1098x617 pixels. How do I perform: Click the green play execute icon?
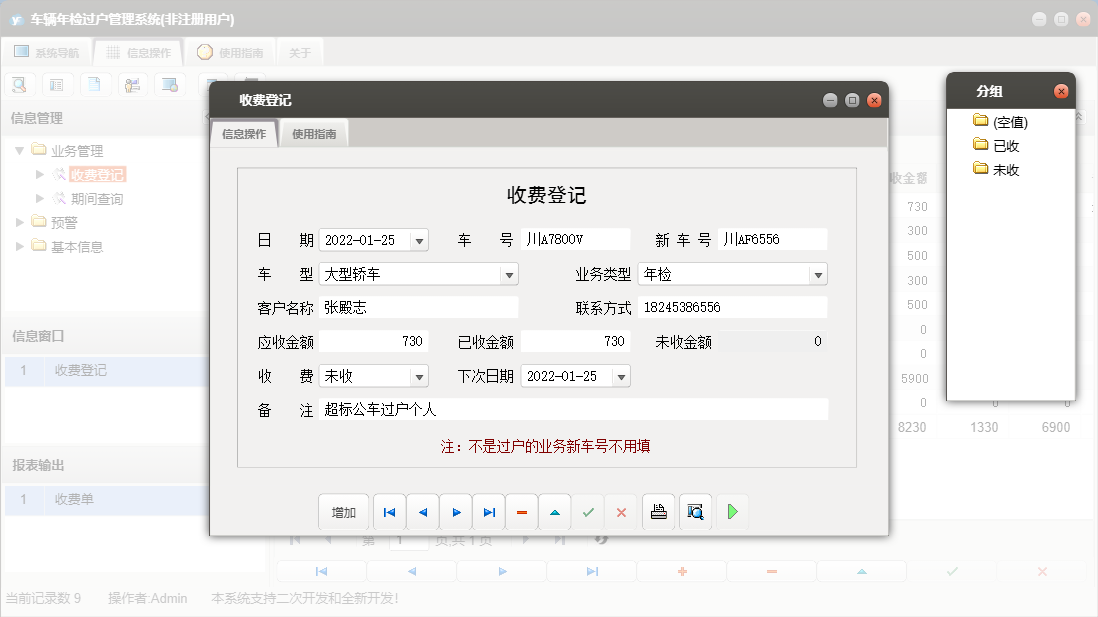click(x=733, y=511)
